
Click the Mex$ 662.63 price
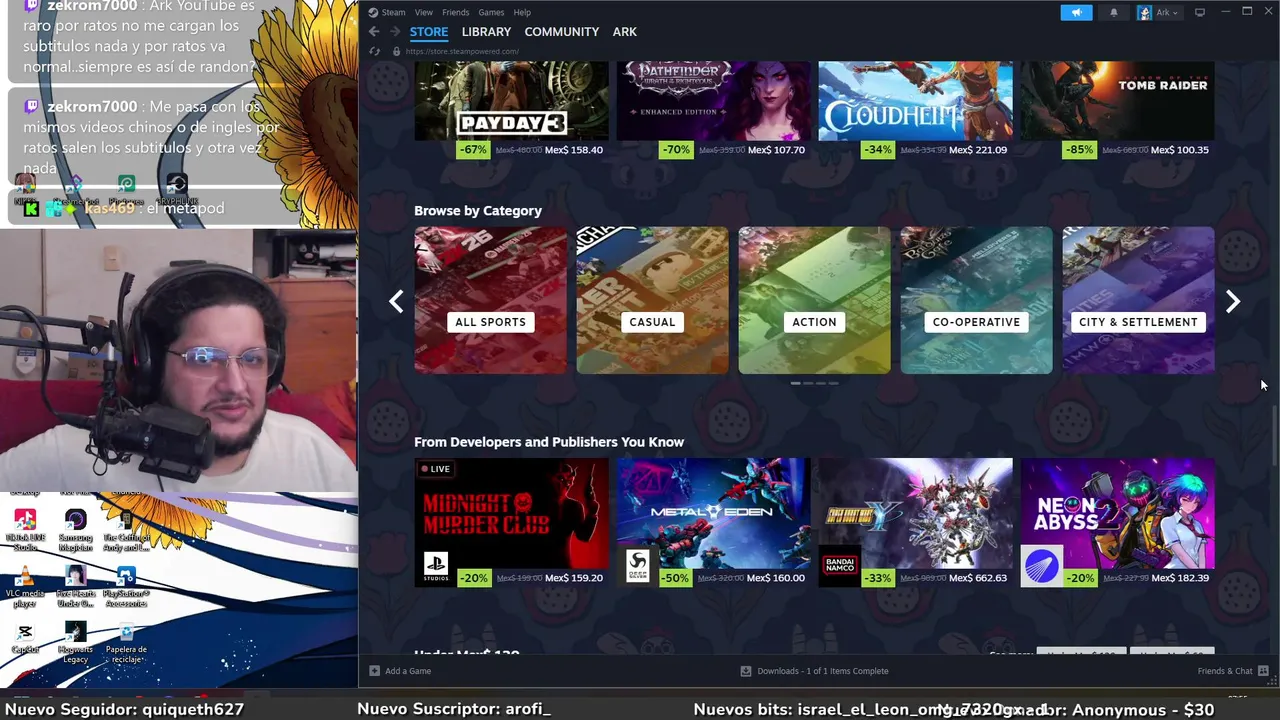[x=978, y=578]
